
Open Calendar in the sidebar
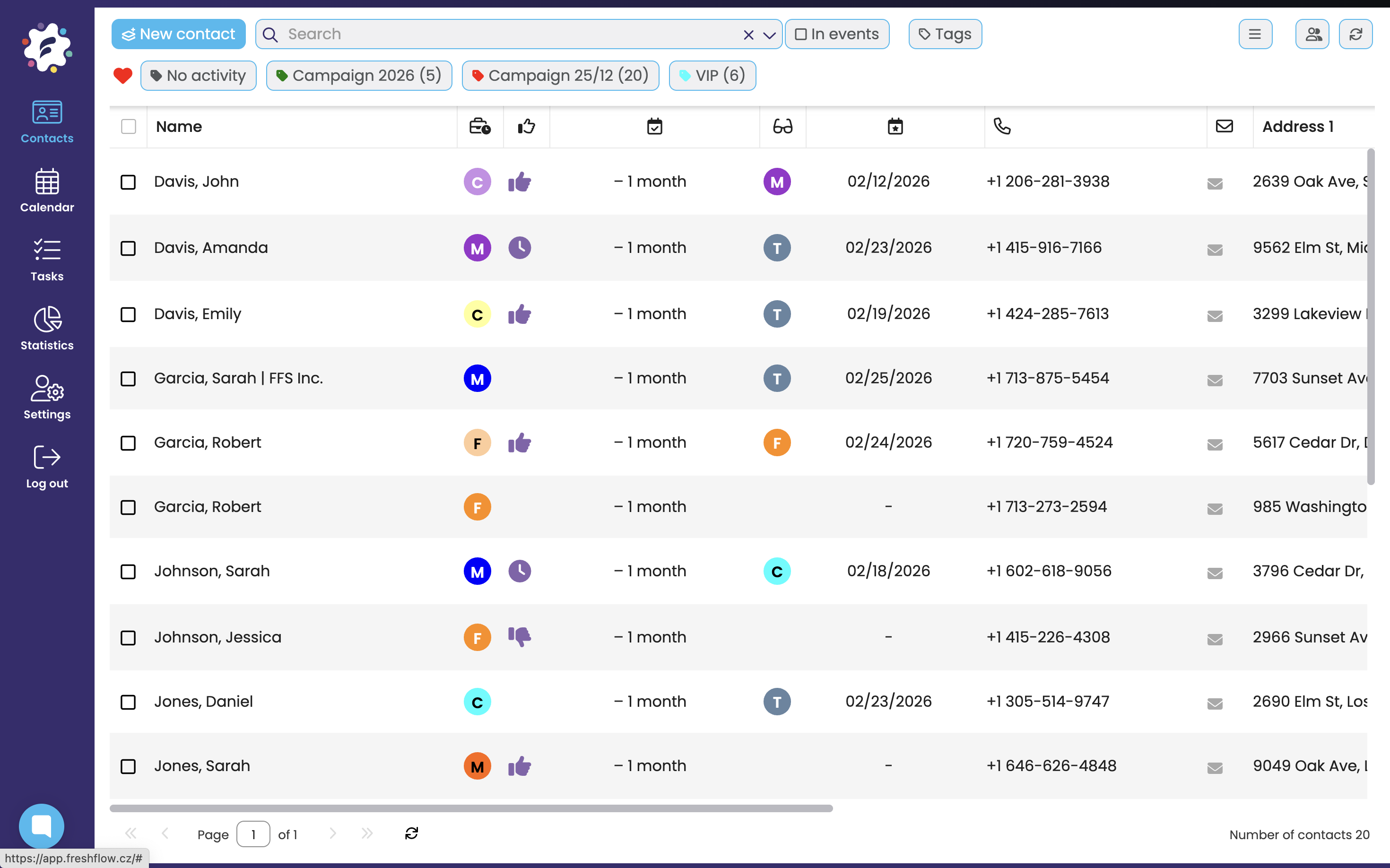tap(47, 191)
